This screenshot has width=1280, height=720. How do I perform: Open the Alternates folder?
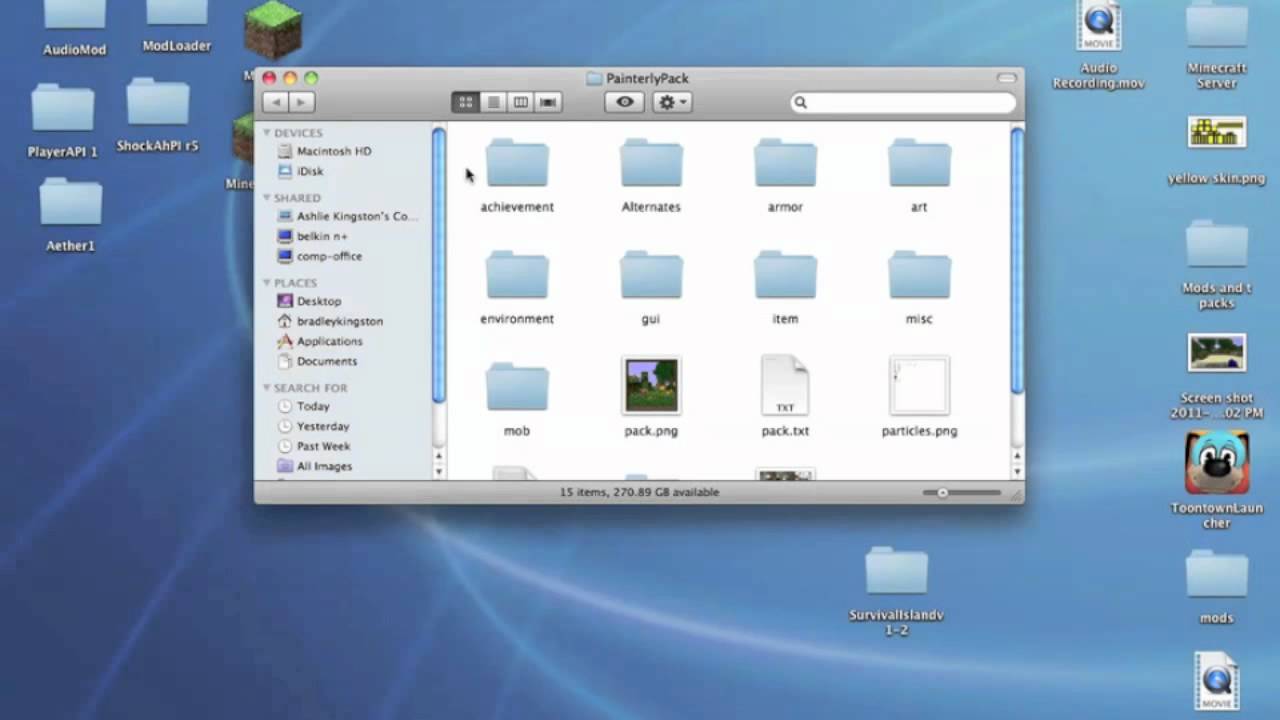[651, 163]
